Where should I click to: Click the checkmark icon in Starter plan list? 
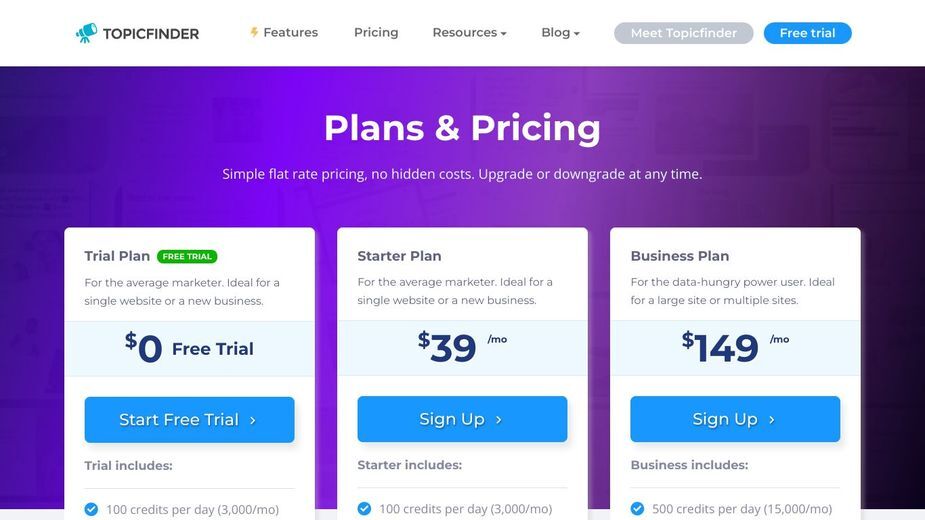coord(365,508)
